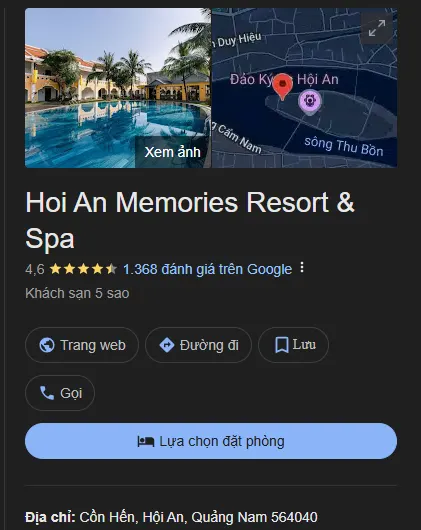Save the place with Lưu button
The image size is (421, 530).
[x=293, y=345]
